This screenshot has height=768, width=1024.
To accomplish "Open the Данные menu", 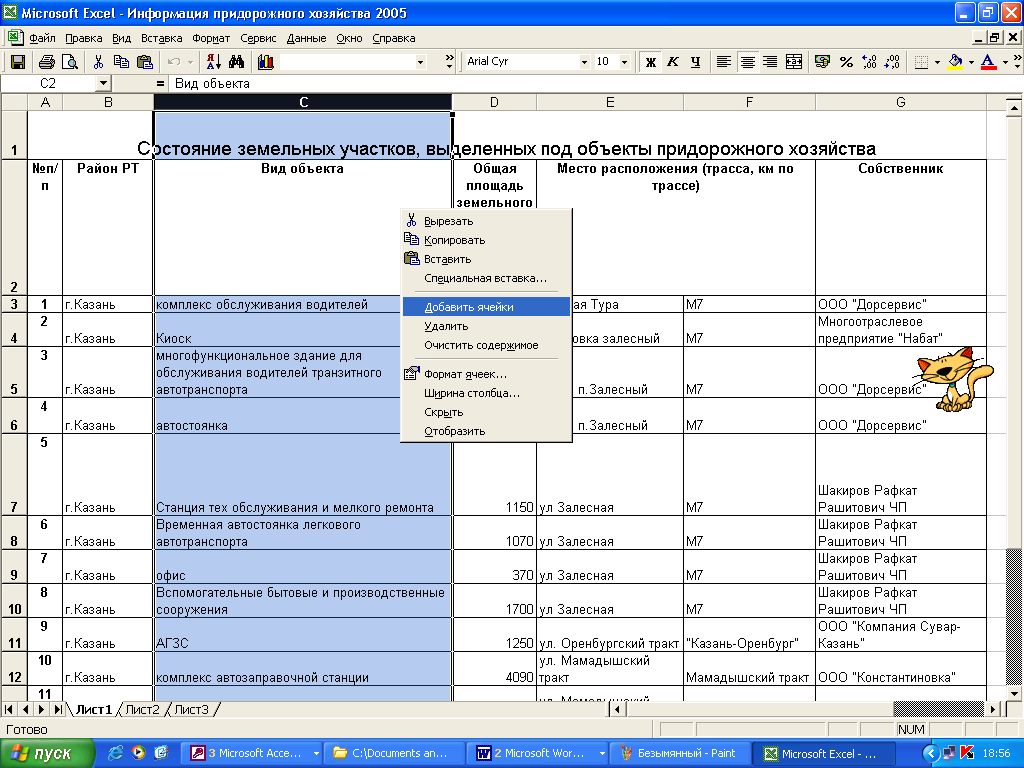I will pyautogui.click(x=306, y=38).
